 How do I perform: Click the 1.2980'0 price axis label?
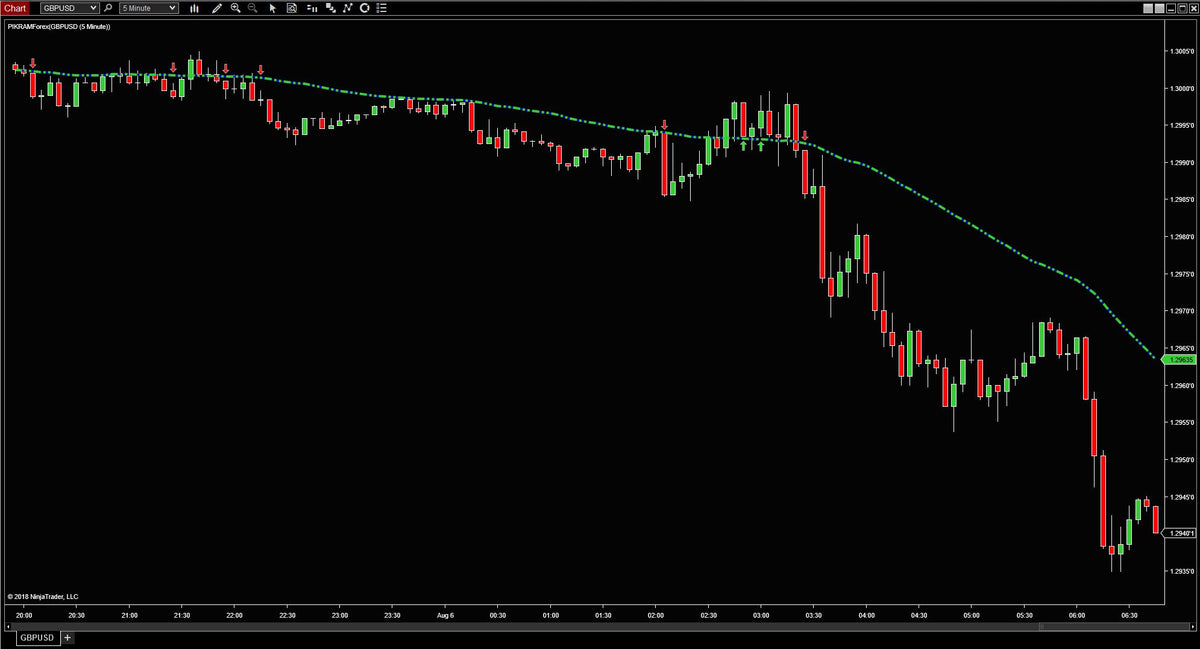pos(1182,237)
